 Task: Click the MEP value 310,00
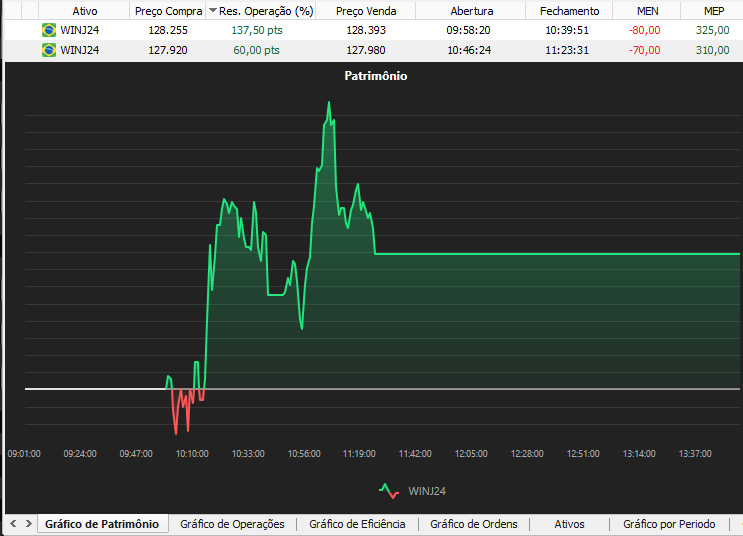(713, 50)
